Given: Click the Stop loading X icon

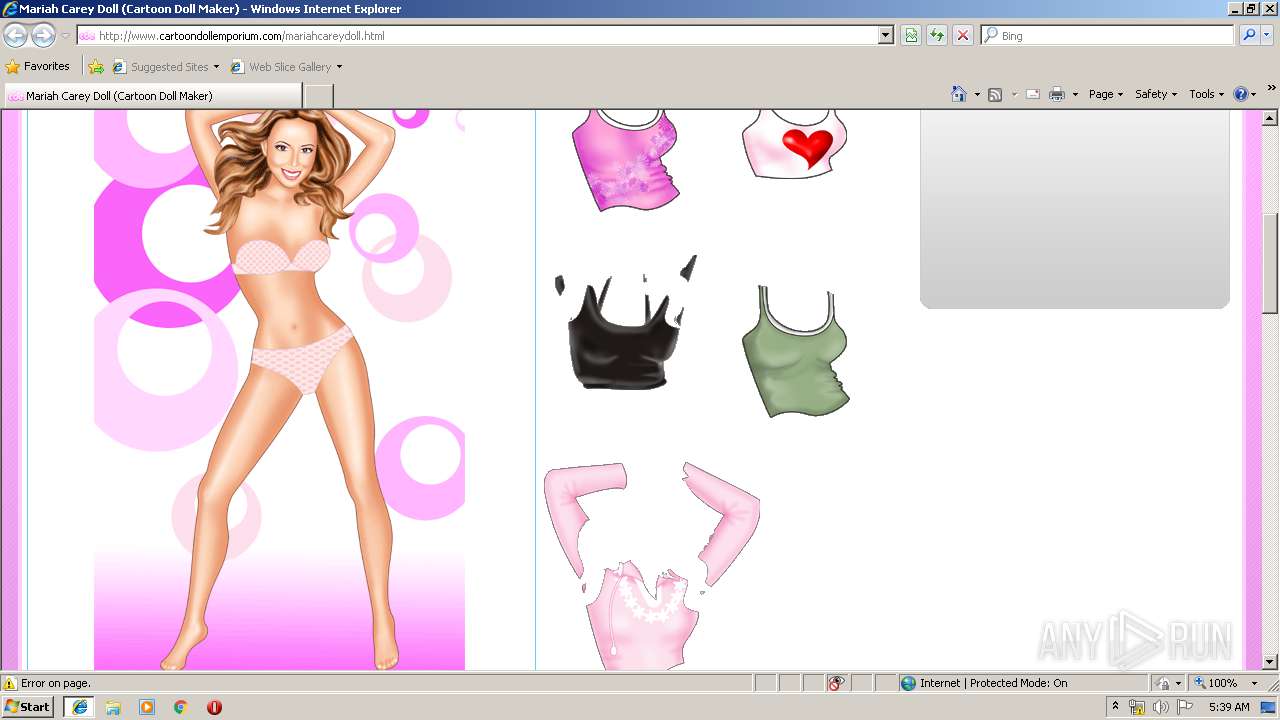Looking at the screenshot, I should (x=963, y=35).
